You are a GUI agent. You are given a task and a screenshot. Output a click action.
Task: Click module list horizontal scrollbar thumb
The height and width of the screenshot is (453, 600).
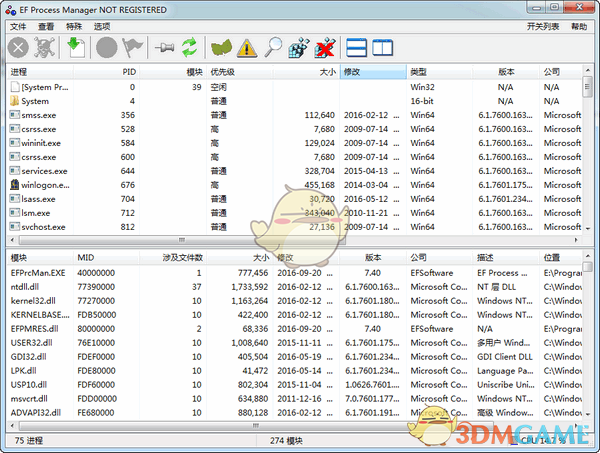point(256,426)
